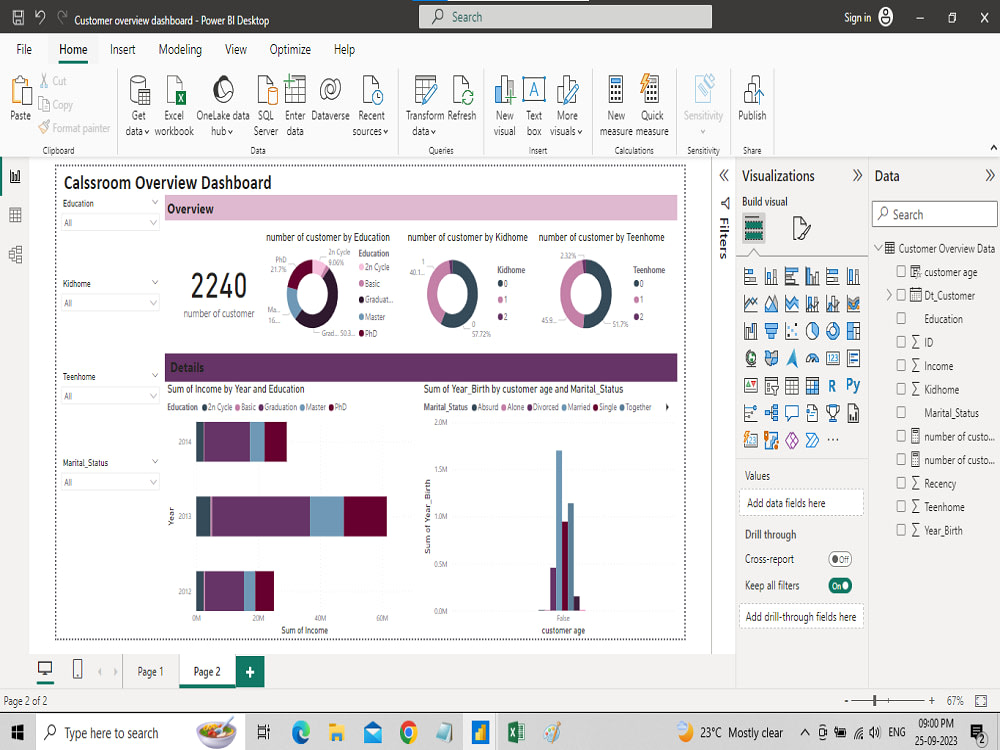Expand the Dt_Customer field hierarchy
The width and height of the screenshot is (1000, 750).
[888, 295]
